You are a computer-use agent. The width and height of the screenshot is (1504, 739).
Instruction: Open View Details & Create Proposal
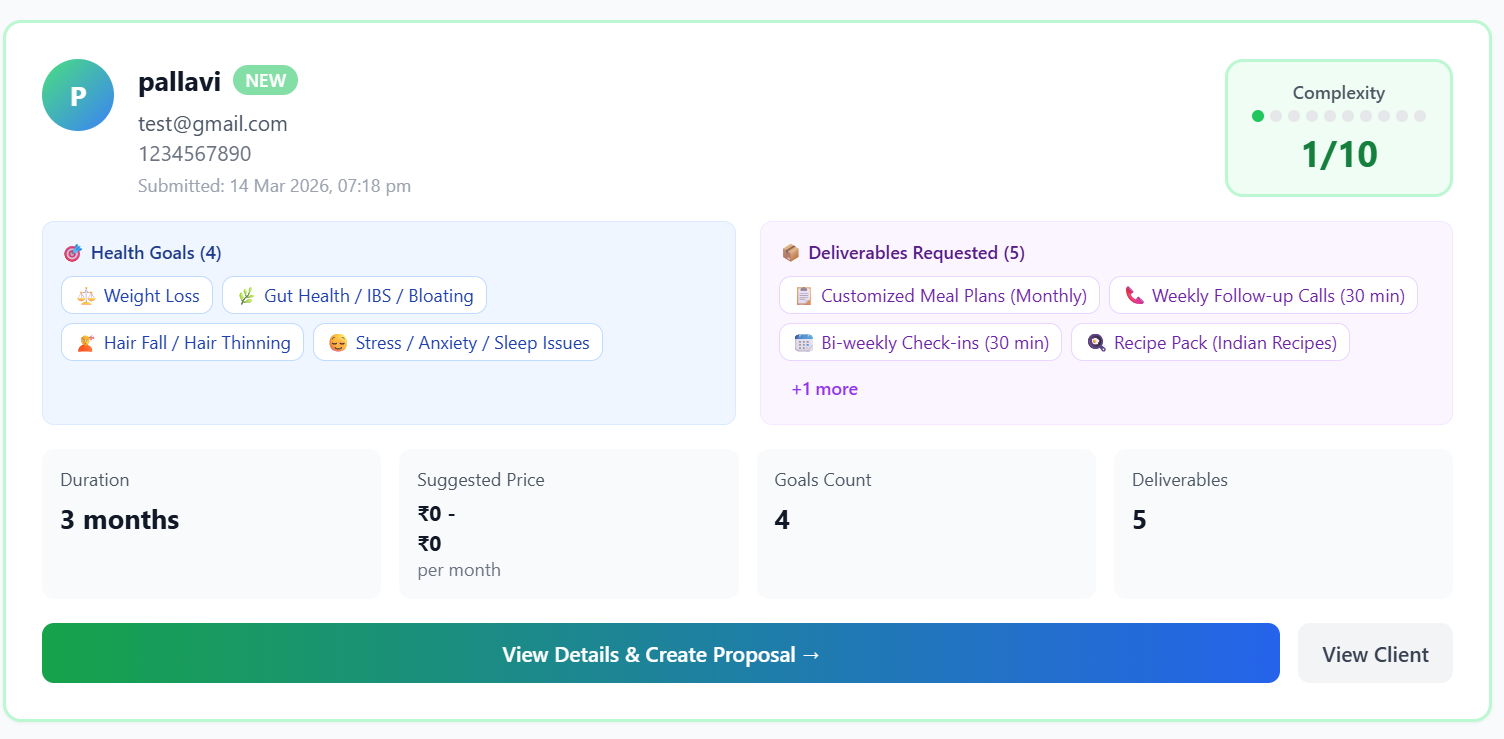point(660,654)
